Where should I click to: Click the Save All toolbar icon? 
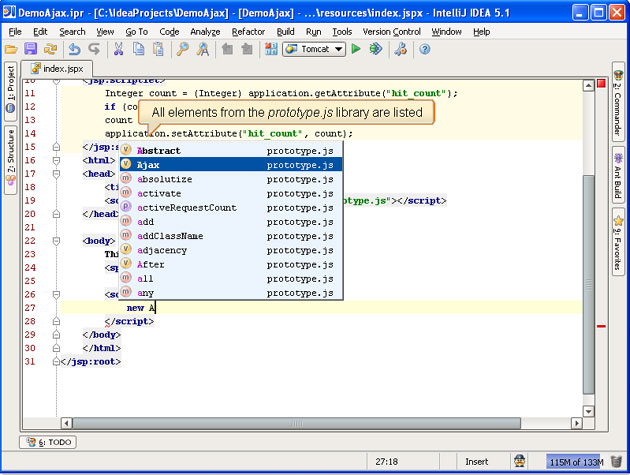(x=31, y=49)
